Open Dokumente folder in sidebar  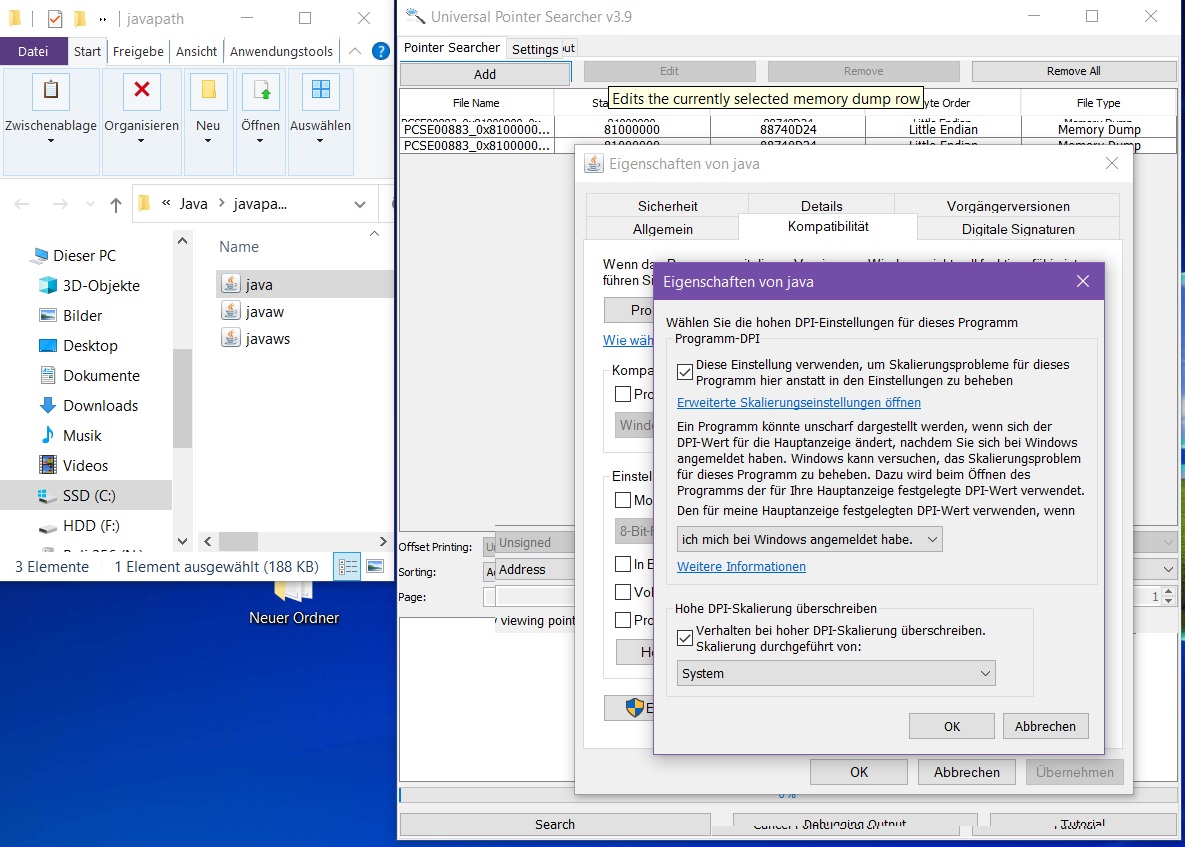(x=101, y=376)
